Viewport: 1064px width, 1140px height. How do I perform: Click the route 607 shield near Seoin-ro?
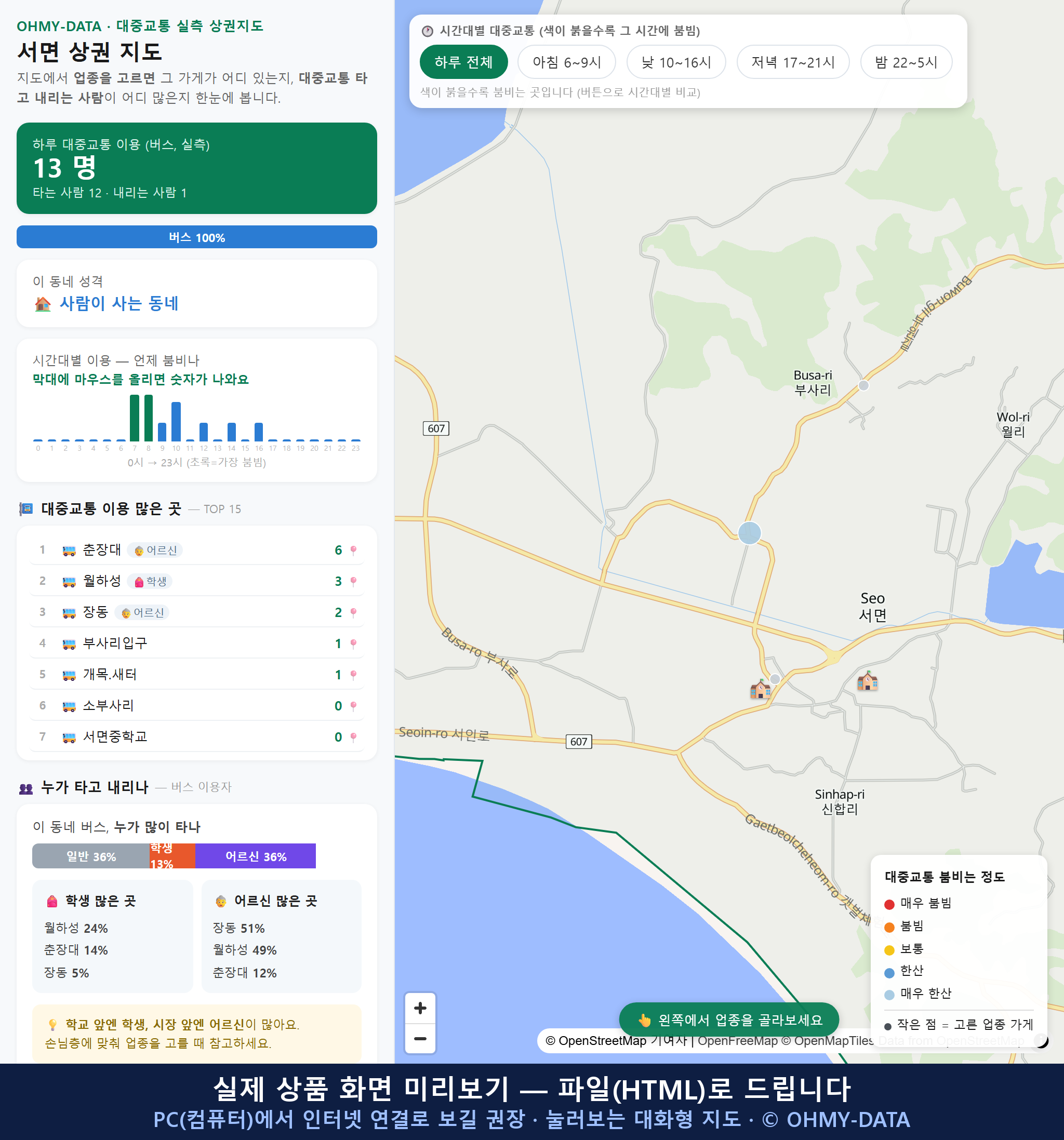point(578,742)
